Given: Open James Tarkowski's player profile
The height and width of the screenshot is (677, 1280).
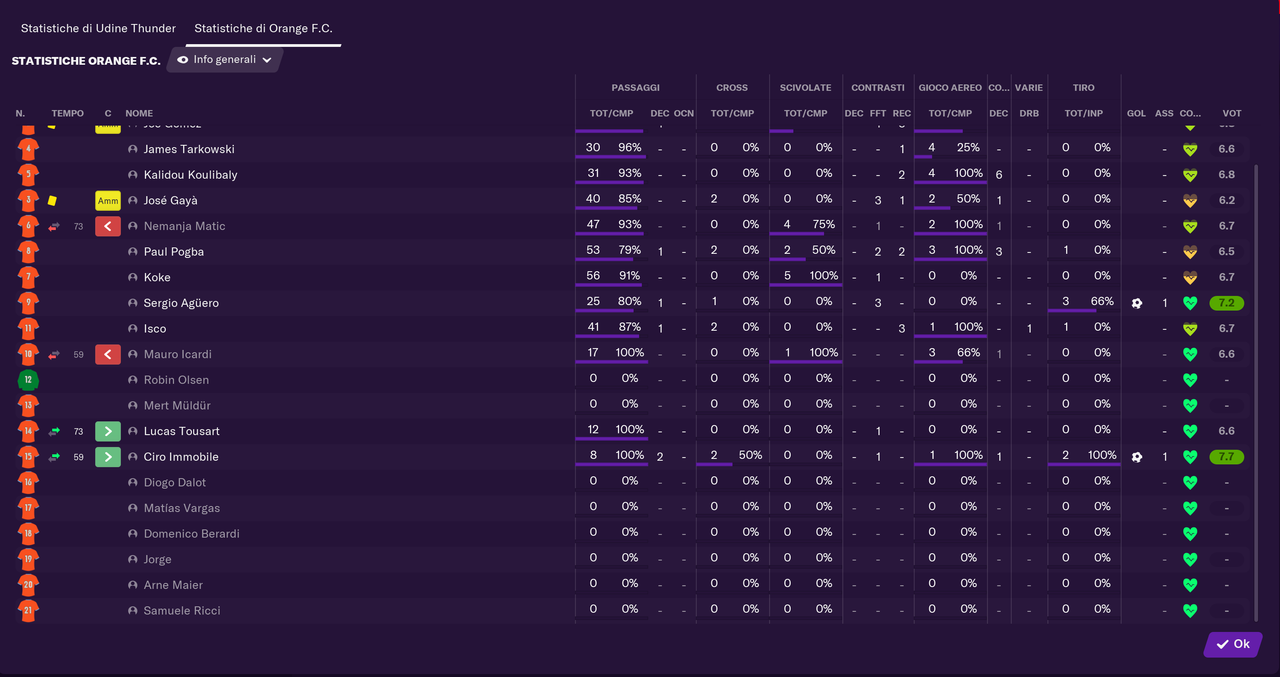Looking at the screenshot, I should tap(189, 149).
